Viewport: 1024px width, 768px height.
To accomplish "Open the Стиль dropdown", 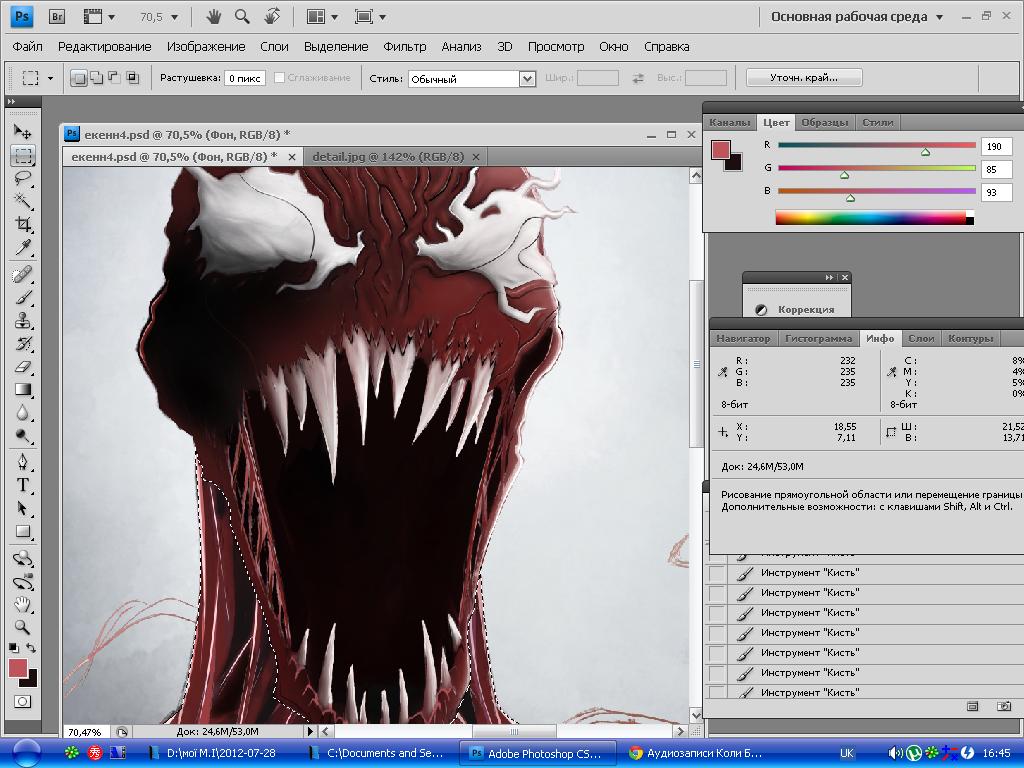I will (x=527, y=79).
